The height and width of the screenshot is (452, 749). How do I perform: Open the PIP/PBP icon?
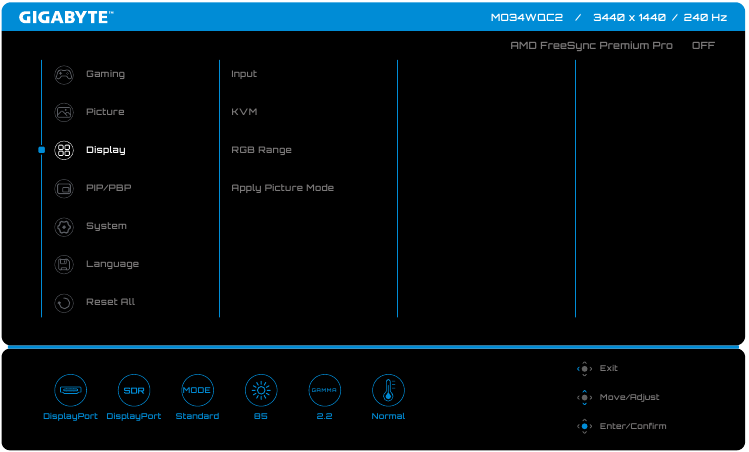click(64, 188)
